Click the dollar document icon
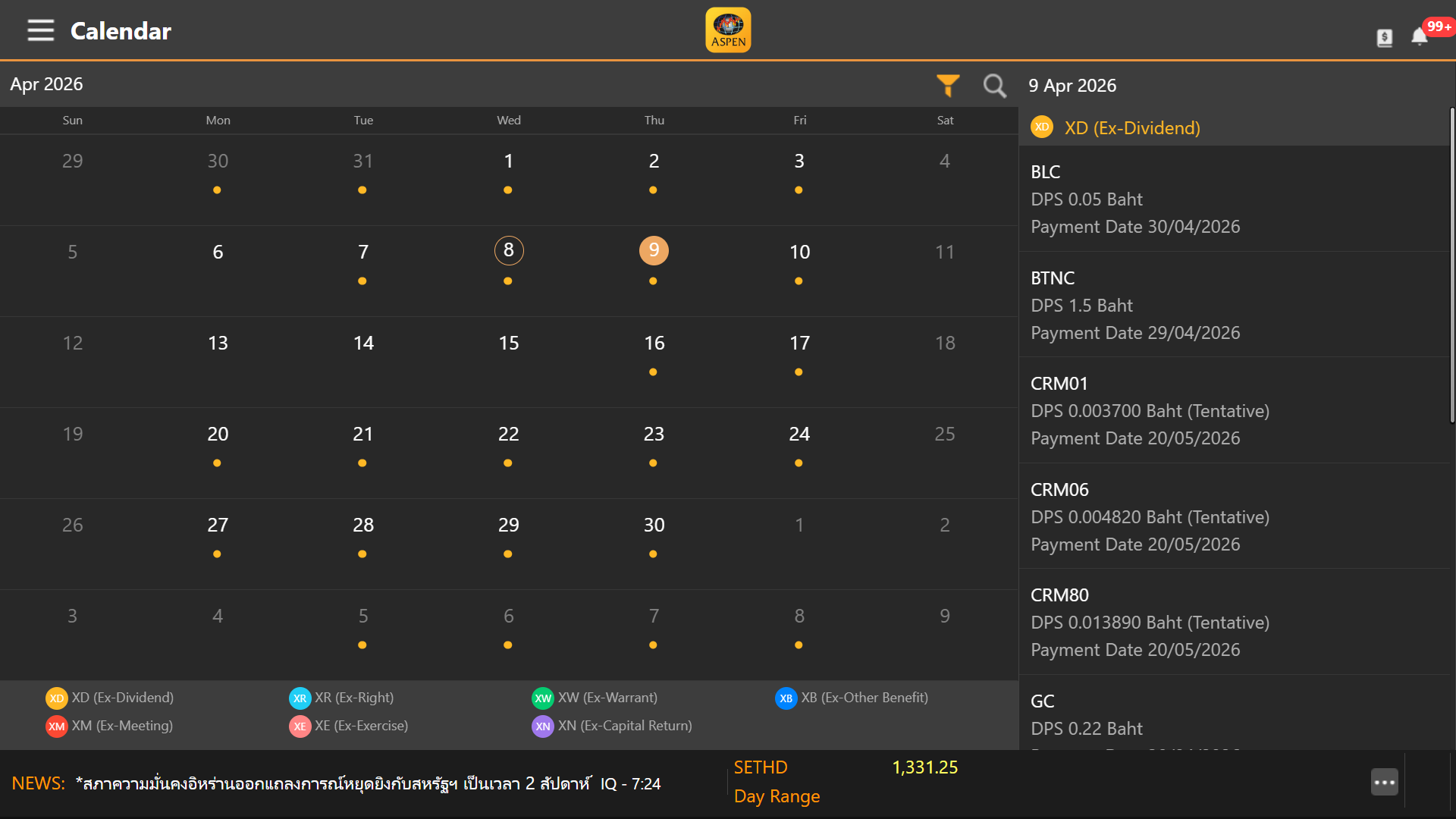This screenshot has width=1456, height=819. tap(1385, 38)
